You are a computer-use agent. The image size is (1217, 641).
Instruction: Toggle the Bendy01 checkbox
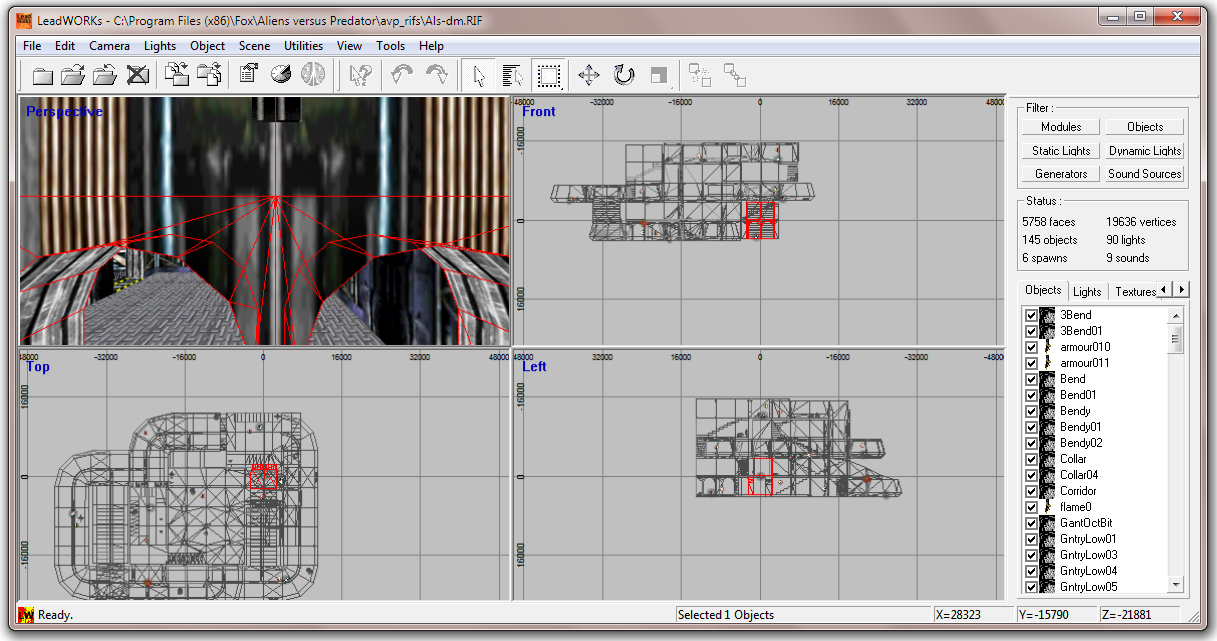tap(1031, 427)
